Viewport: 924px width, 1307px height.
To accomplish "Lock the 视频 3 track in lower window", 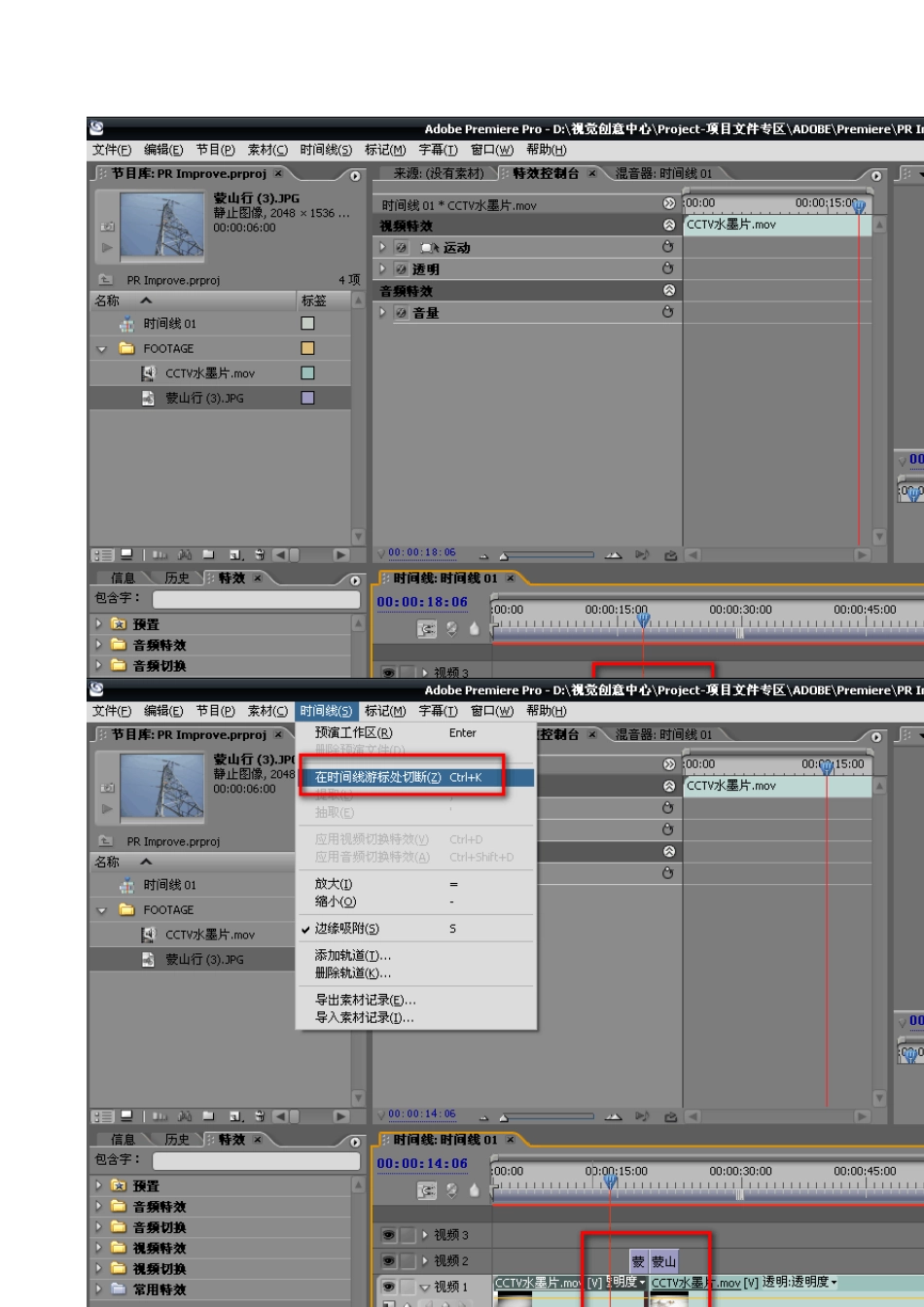I will [x=409, y=1235].
